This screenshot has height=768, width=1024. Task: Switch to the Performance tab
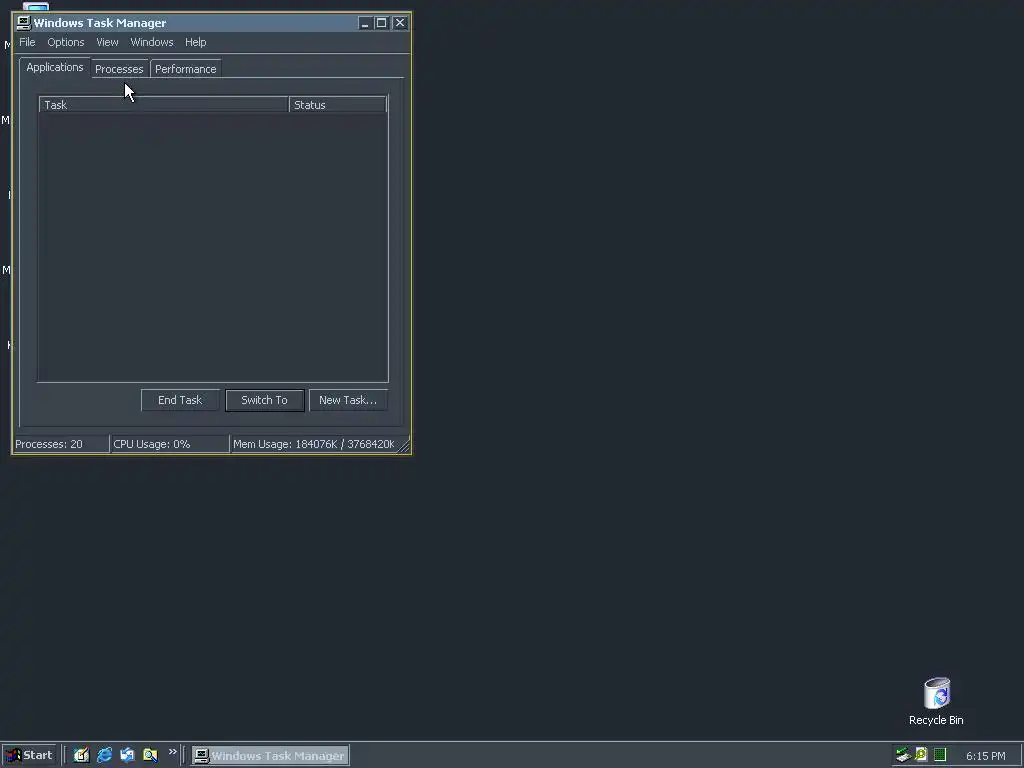click(x=185, y=69)
